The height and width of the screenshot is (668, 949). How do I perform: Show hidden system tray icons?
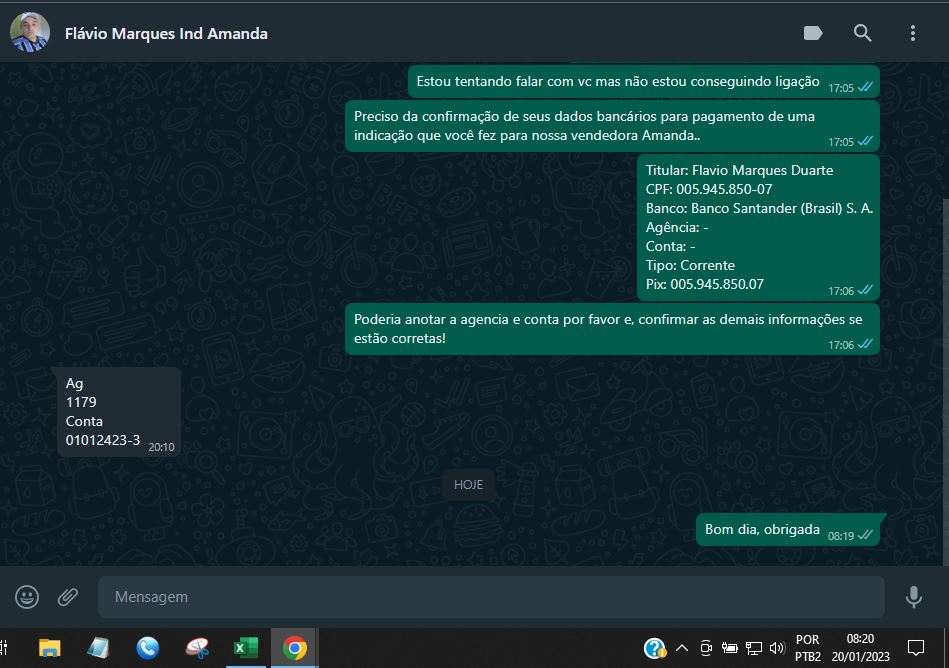(682, 648)
